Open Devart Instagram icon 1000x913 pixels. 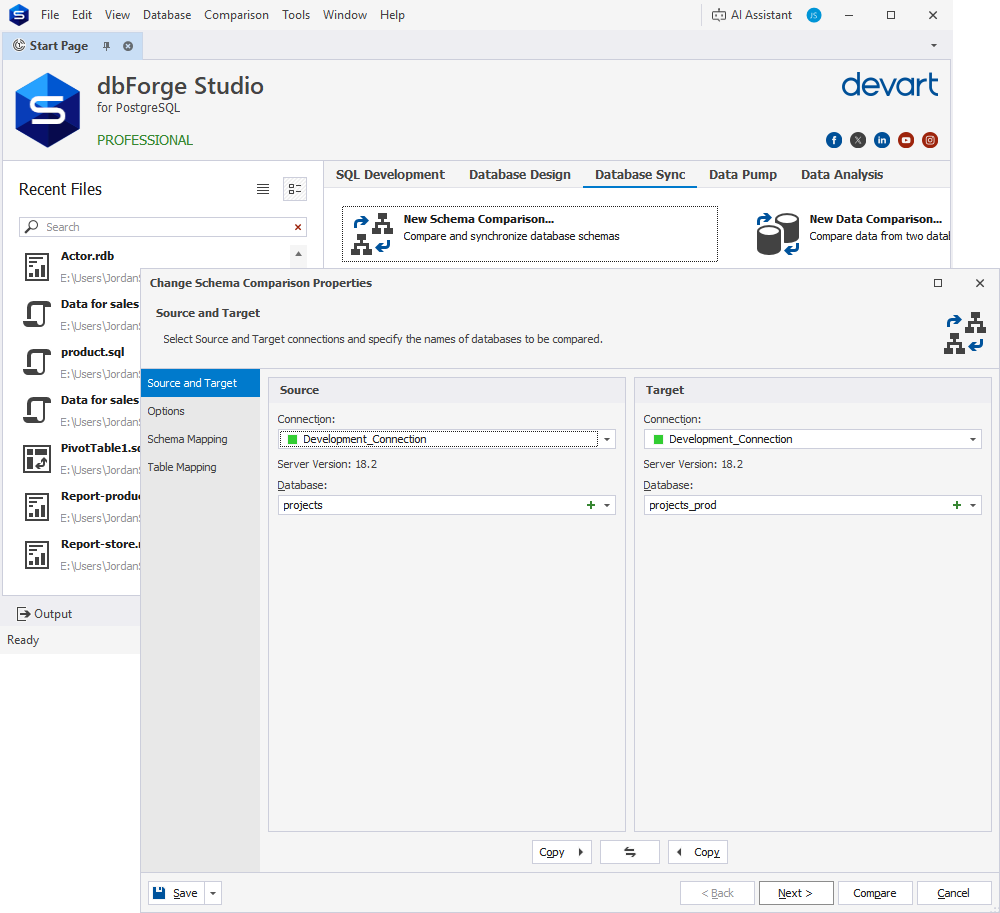pyautogui.click(x=930, y=140)
